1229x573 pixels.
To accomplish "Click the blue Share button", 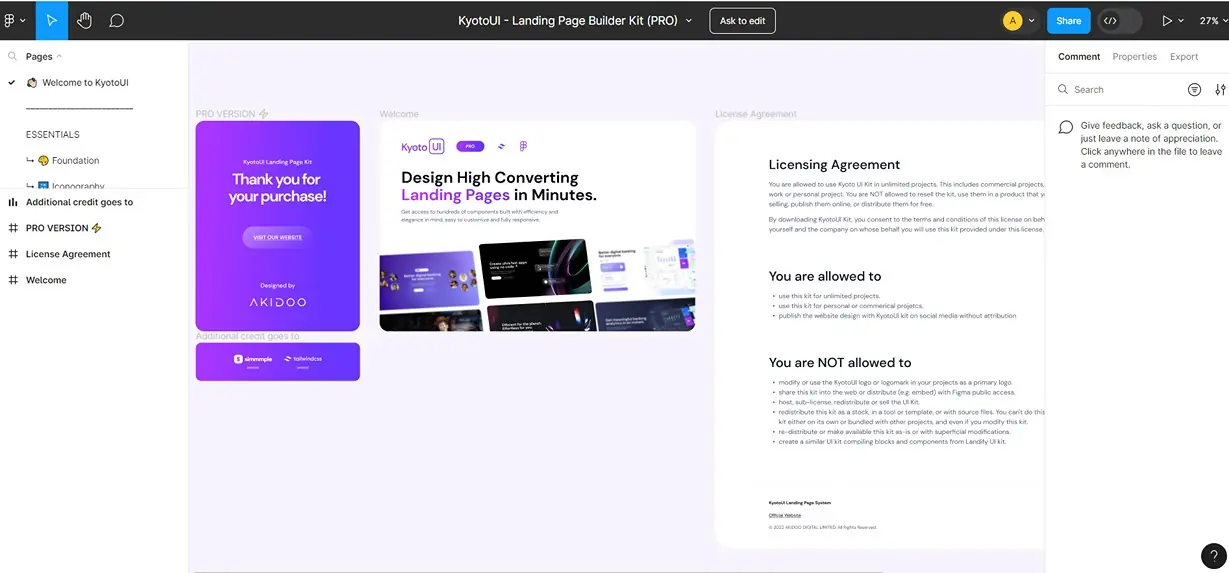I will click(1068, 20).
